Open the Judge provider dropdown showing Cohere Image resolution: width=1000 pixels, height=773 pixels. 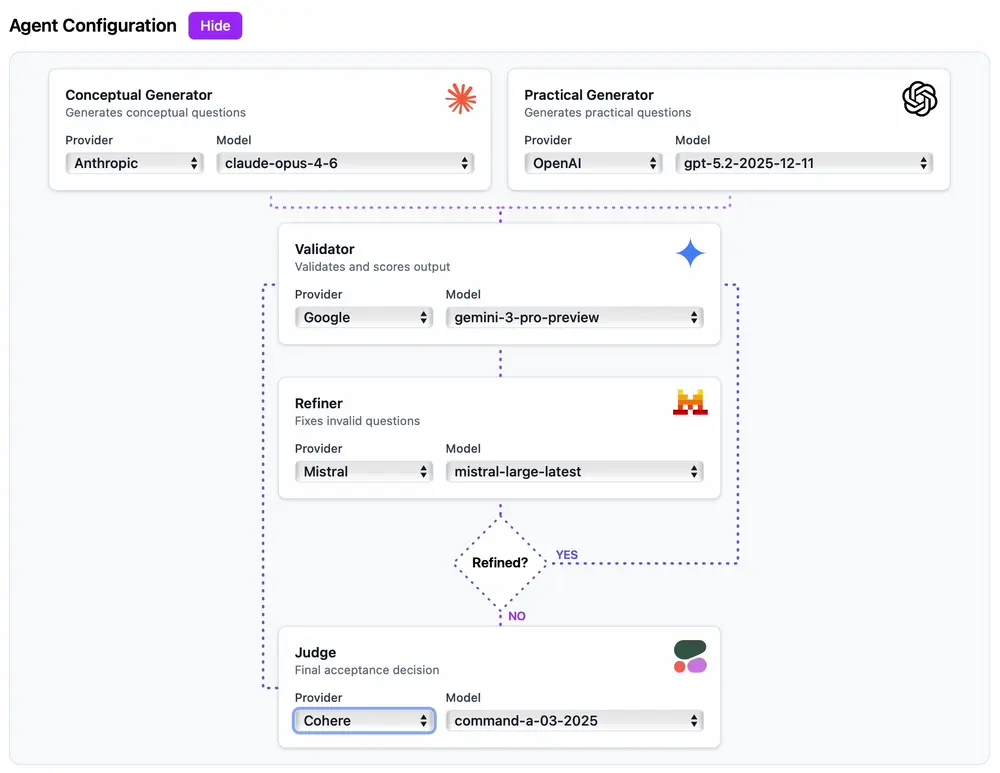[364, 721]
